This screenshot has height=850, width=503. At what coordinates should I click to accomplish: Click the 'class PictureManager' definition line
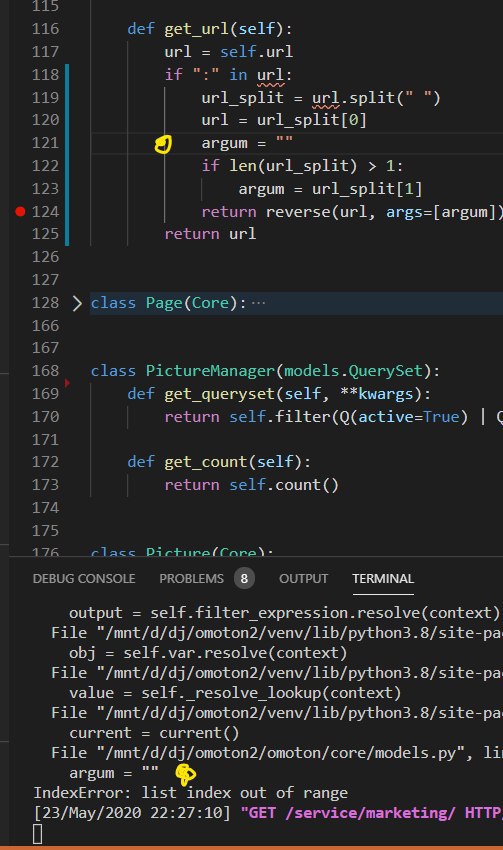tap(265, 371)
